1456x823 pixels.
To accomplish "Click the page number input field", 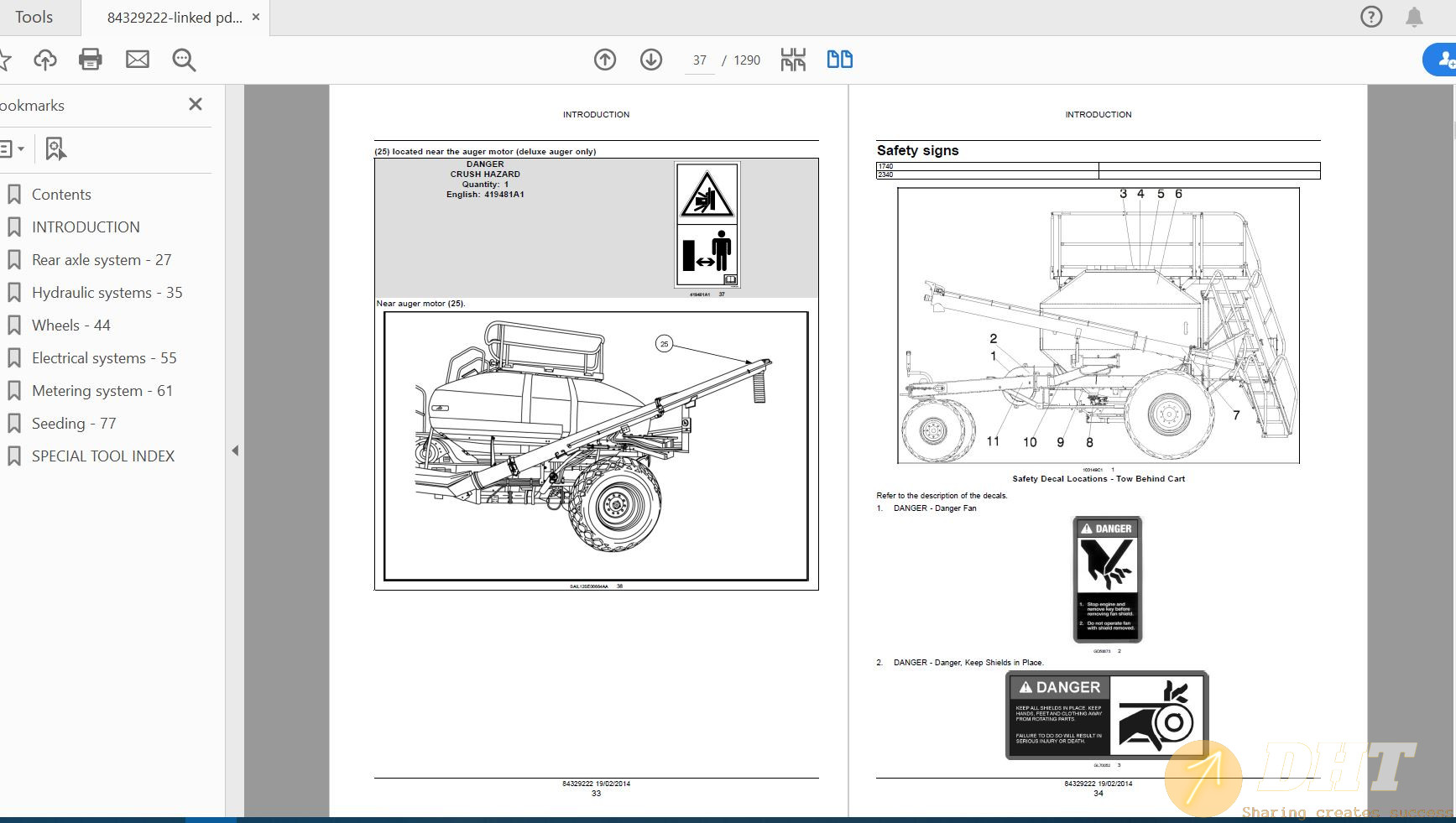I will click(x=698, y=60).
